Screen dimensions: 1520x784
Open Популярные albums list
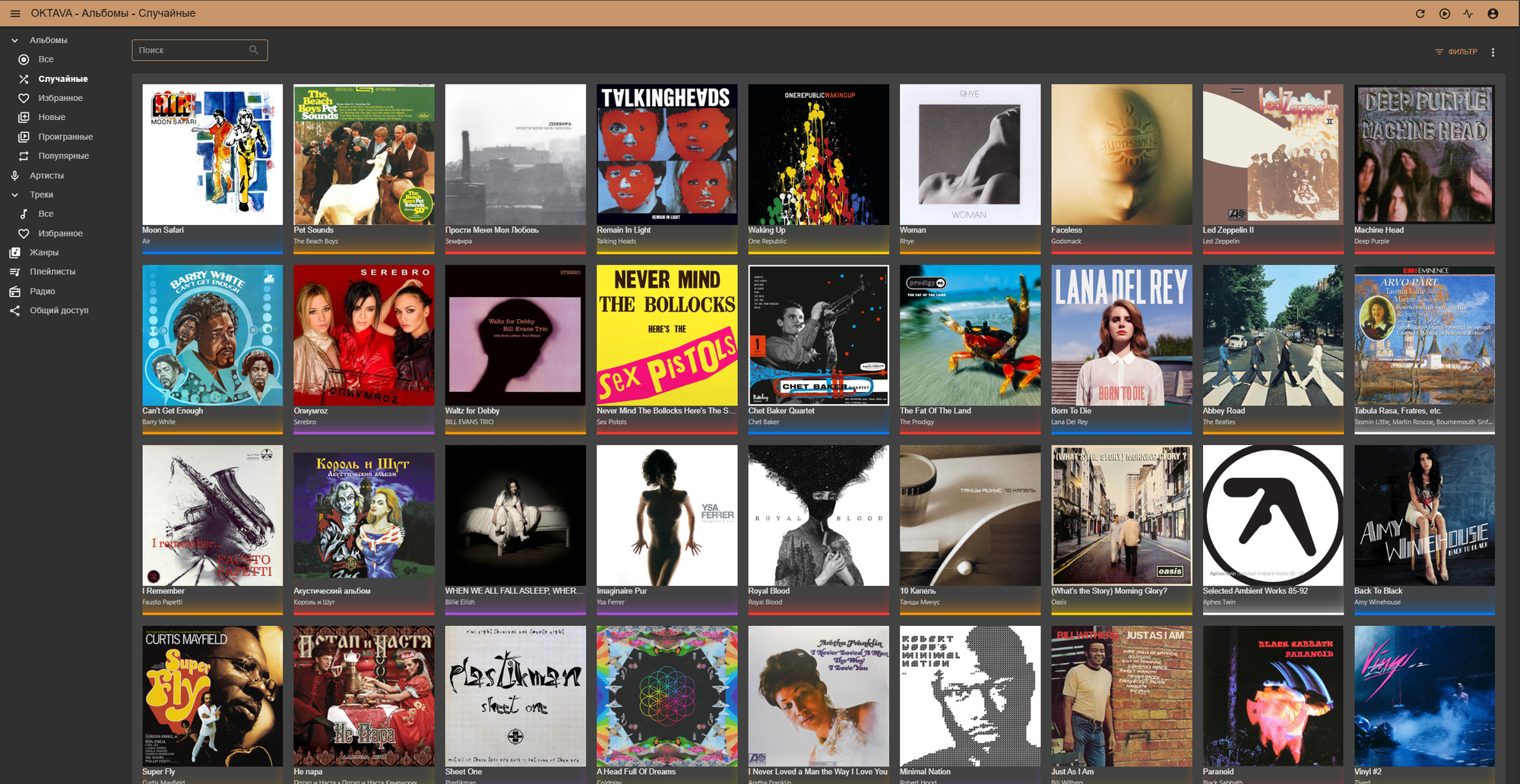point(64,156)
